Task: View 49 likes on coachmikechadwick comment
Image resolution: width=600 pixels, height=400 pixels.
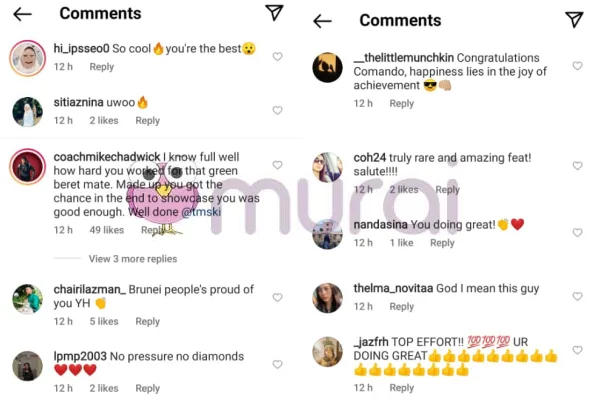Action: [107, 230]
